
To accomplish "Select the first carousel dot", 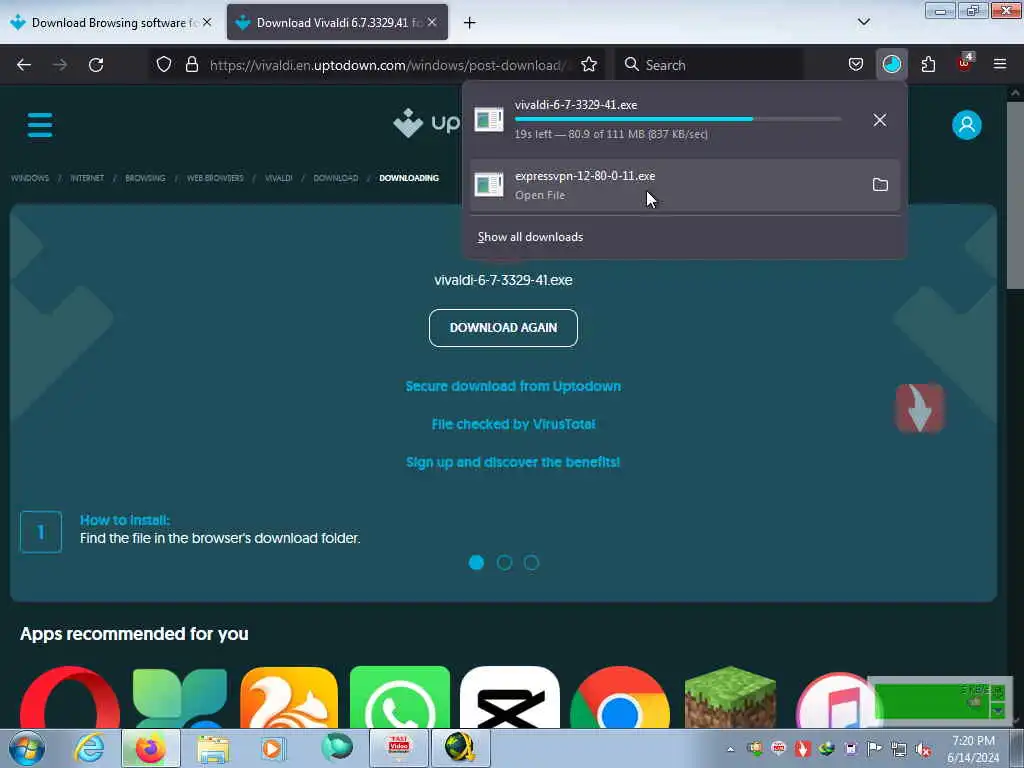I will coord(477,562).
